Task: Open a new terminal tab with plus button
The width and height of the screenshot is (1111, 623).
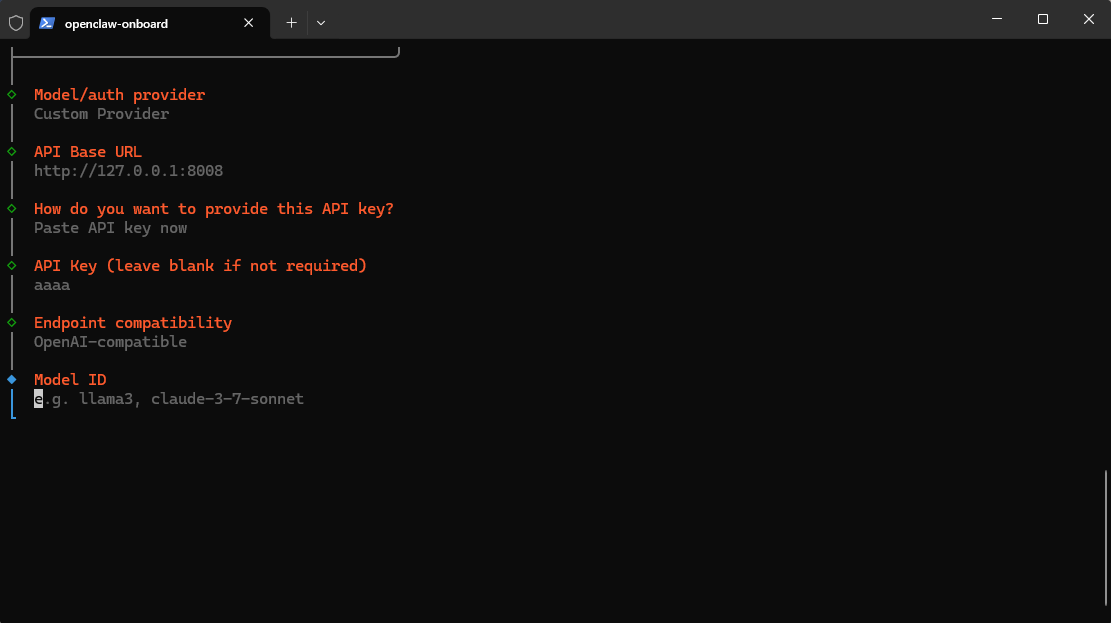Action: [x=291, y=23]
